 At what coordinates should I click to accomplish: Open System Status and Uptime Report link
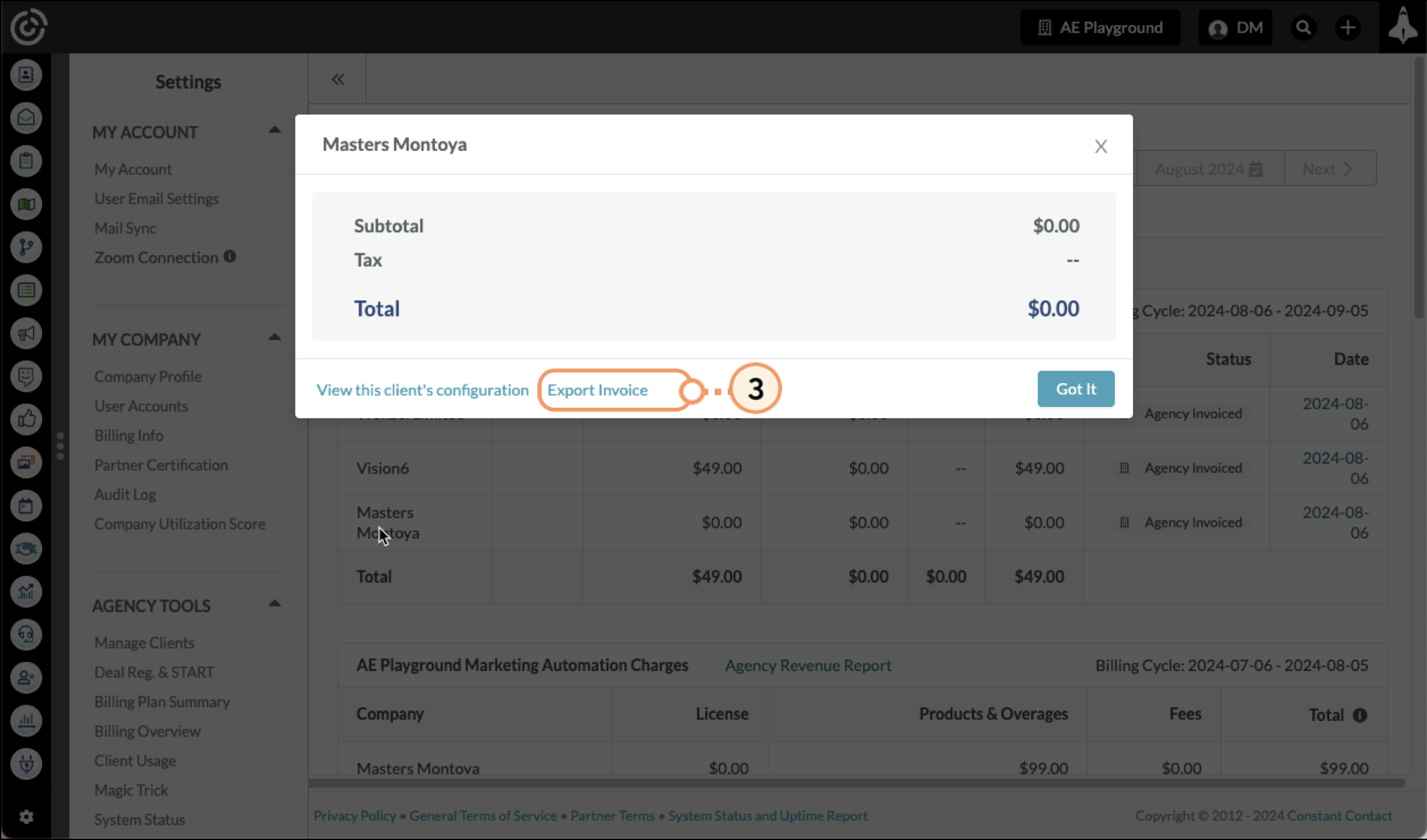pyautogui.click(x=768, y=815)
